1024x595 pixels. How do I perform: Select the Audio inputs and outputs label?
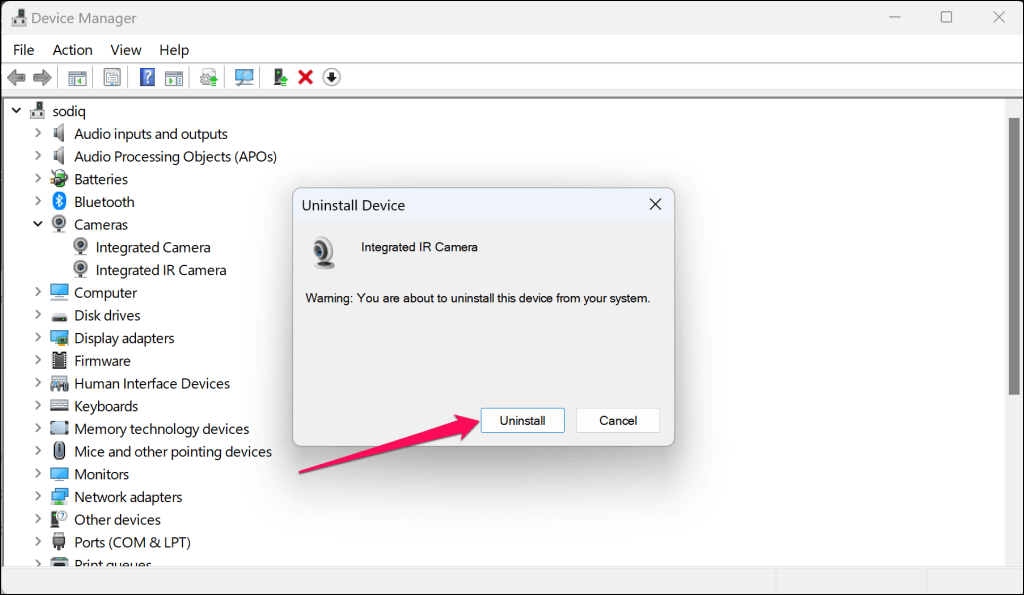[151, 134]
